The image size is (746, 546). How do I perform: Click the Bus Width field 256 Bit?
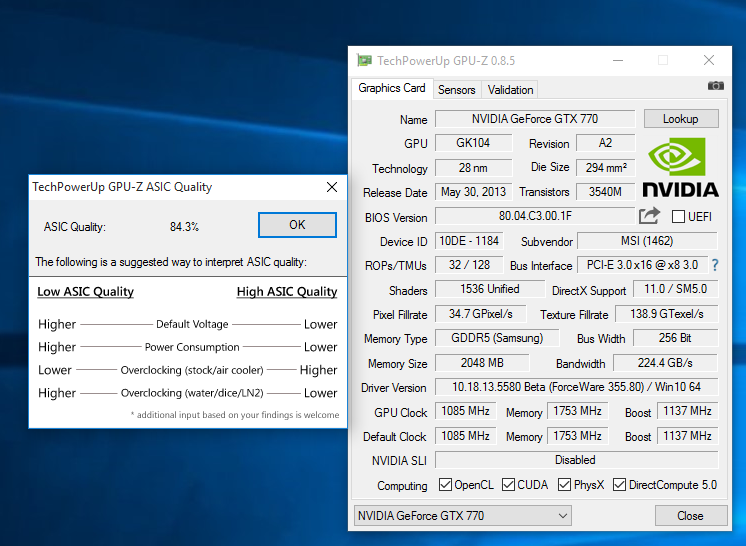(x=675, y=338)
